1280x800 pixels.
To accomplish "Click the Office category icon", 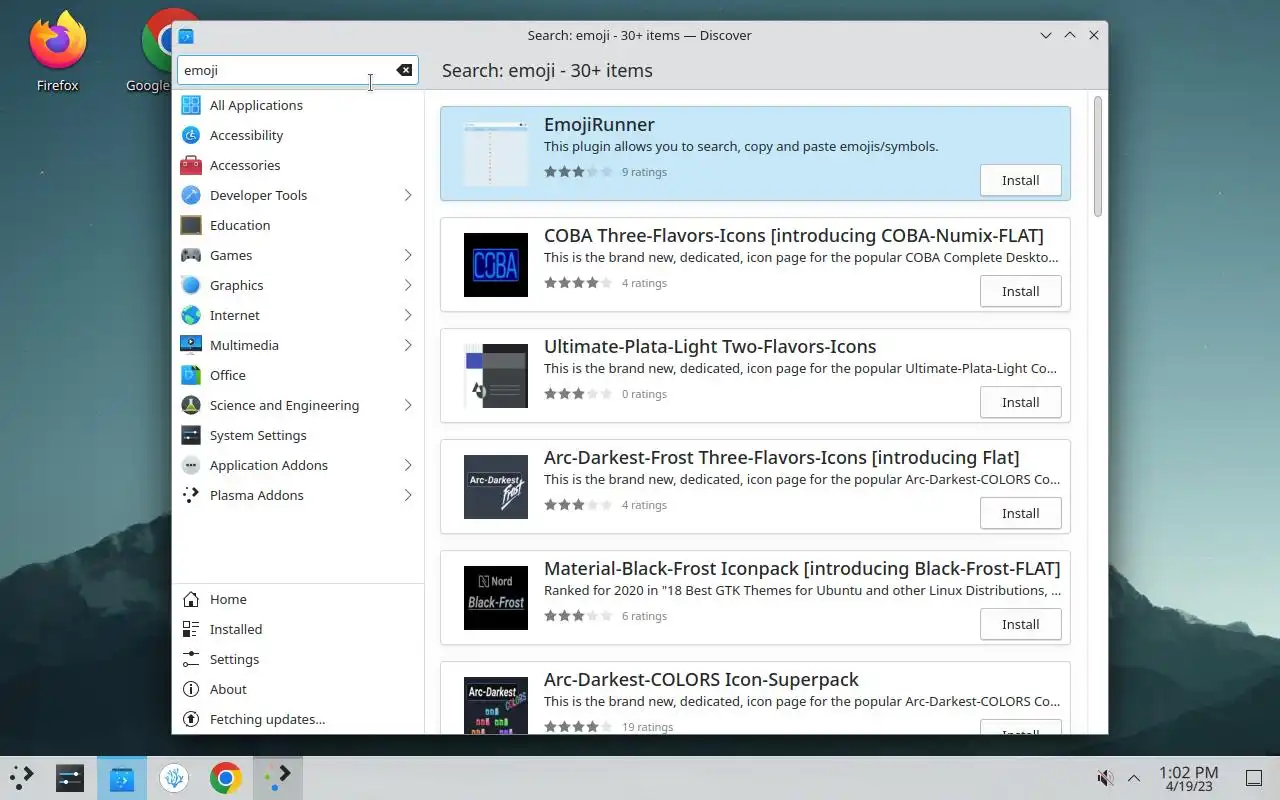I will [x=191, y=375].
